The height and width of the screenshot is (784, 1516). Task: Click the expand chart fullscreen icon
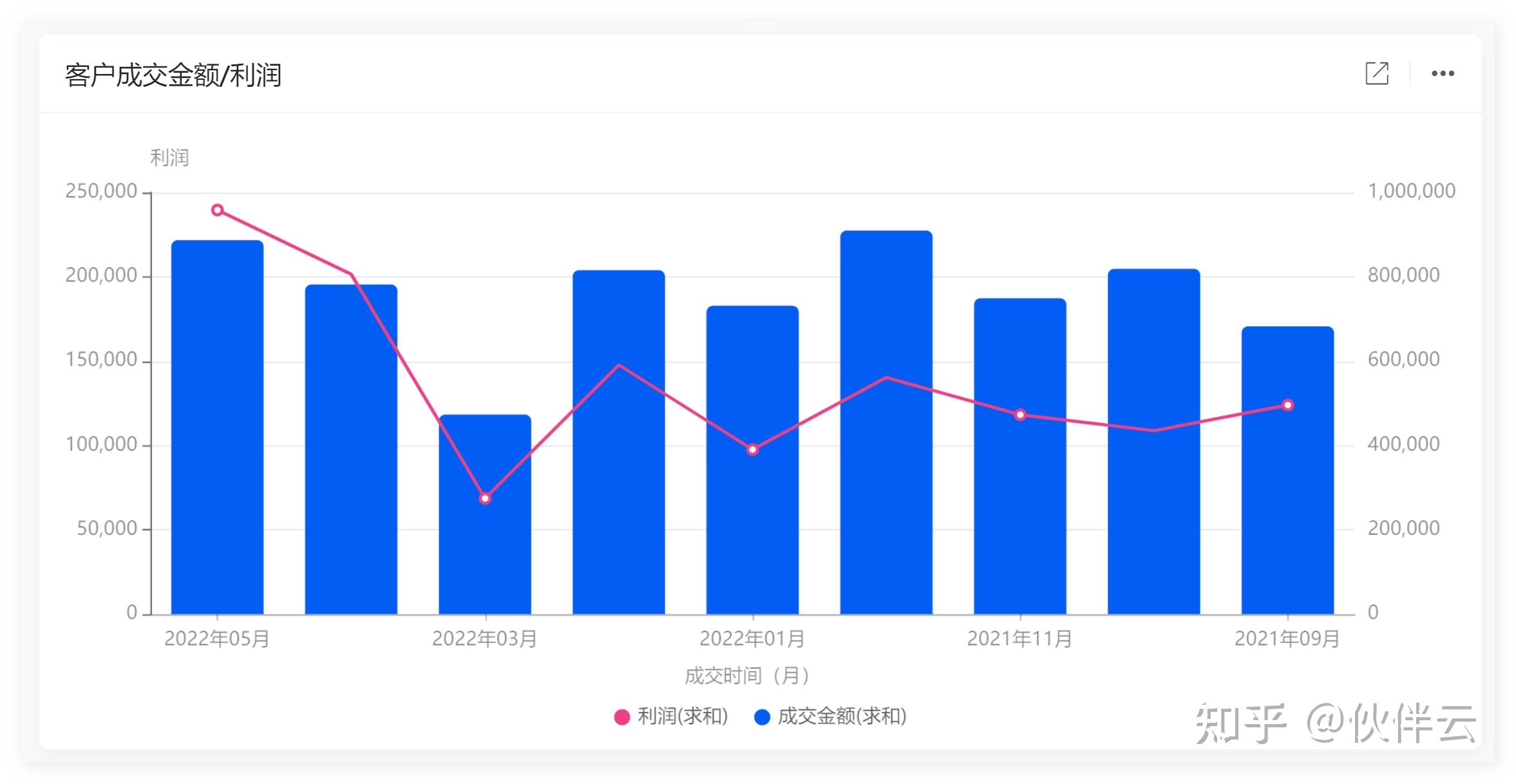coord(1376,73)
